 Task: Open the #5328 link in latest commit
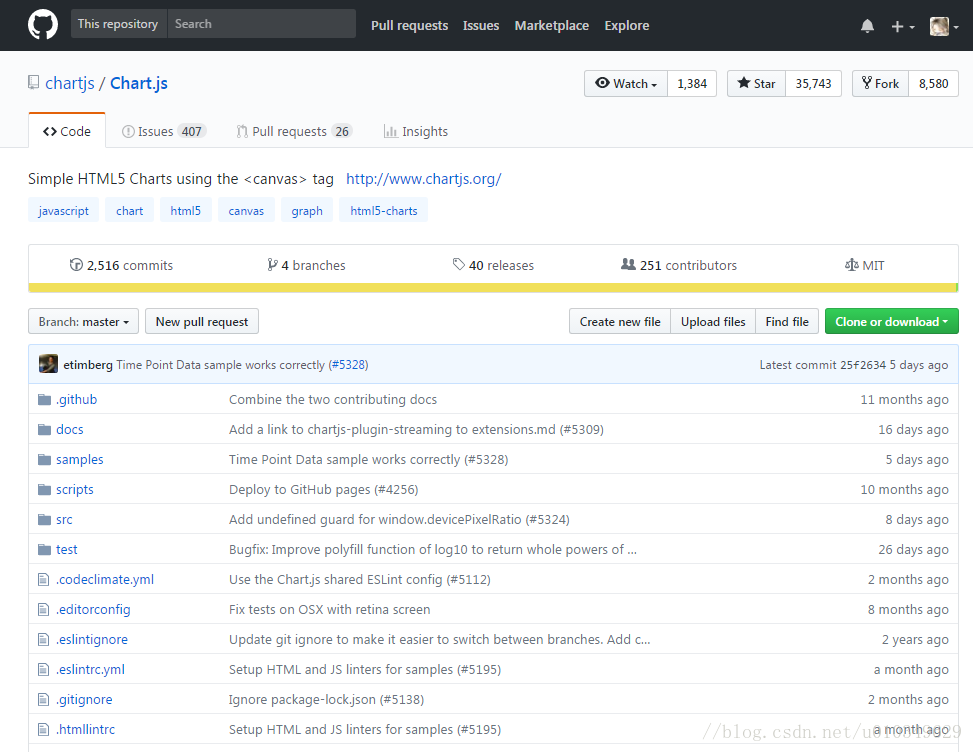pyautogui.click(x=348, y=365)
